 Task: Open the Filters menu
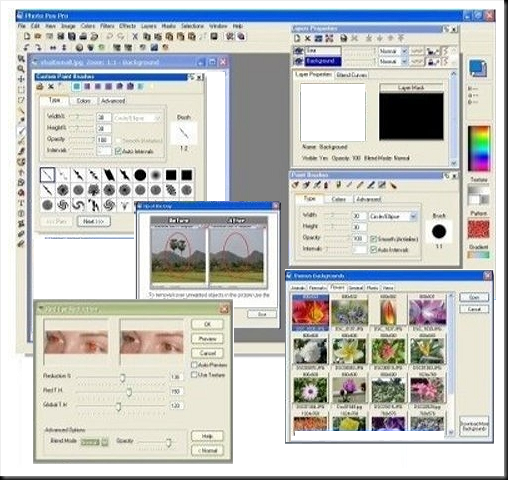(107, 26)
